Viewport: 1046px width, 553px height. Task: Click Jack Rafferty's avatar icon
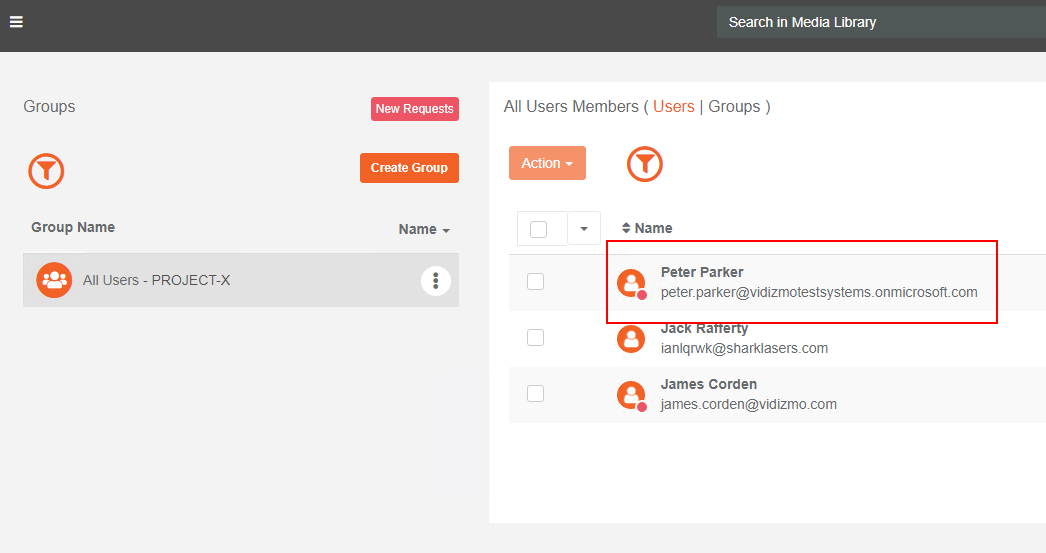(631, 339)
